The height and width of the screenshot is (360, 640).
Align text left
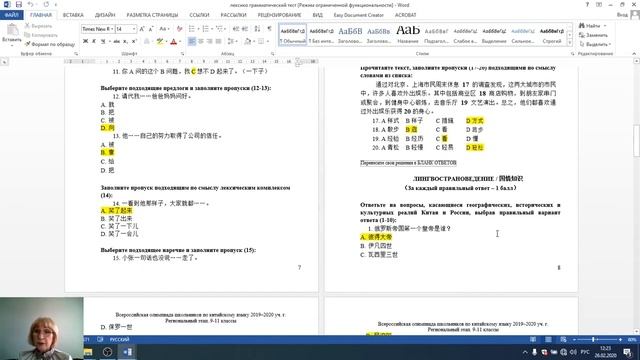192,41
